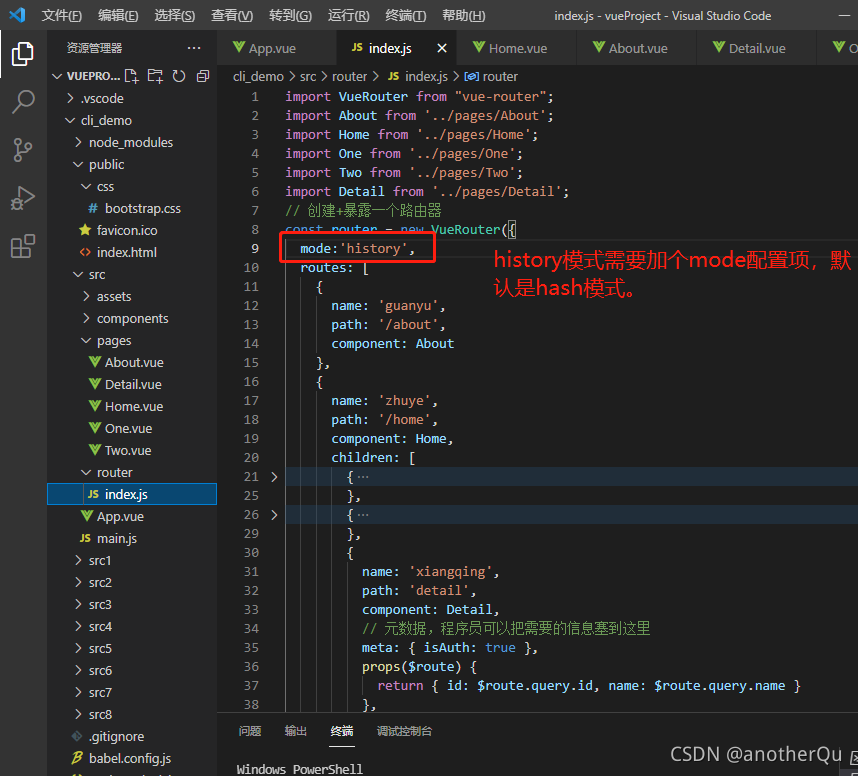The width and height of the screenshot is (858, 776).
Task: Collapse the src folder
Action: tap(78, 274)
